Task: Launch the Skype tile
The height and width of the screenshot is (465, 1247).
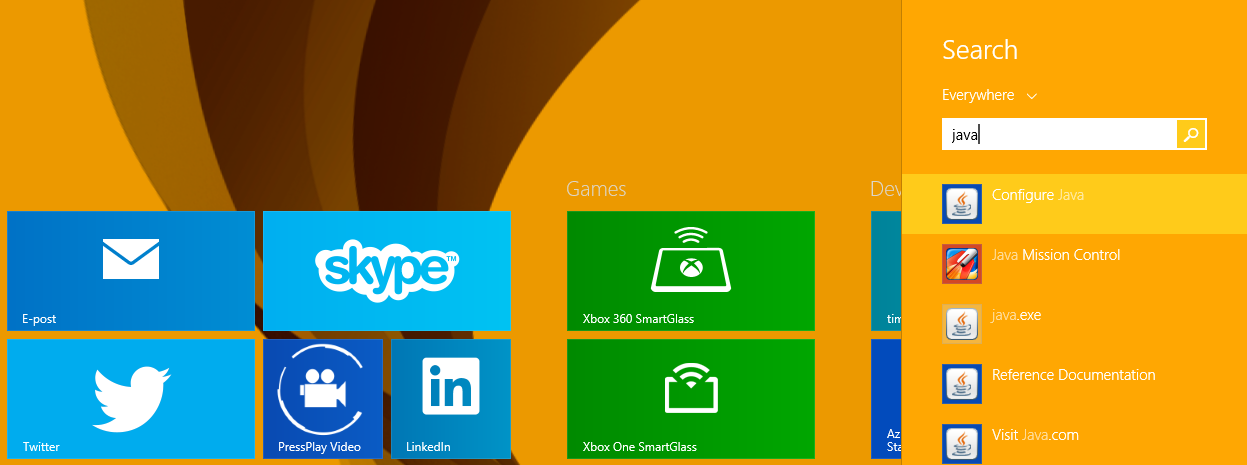Action: coord(387,271)
